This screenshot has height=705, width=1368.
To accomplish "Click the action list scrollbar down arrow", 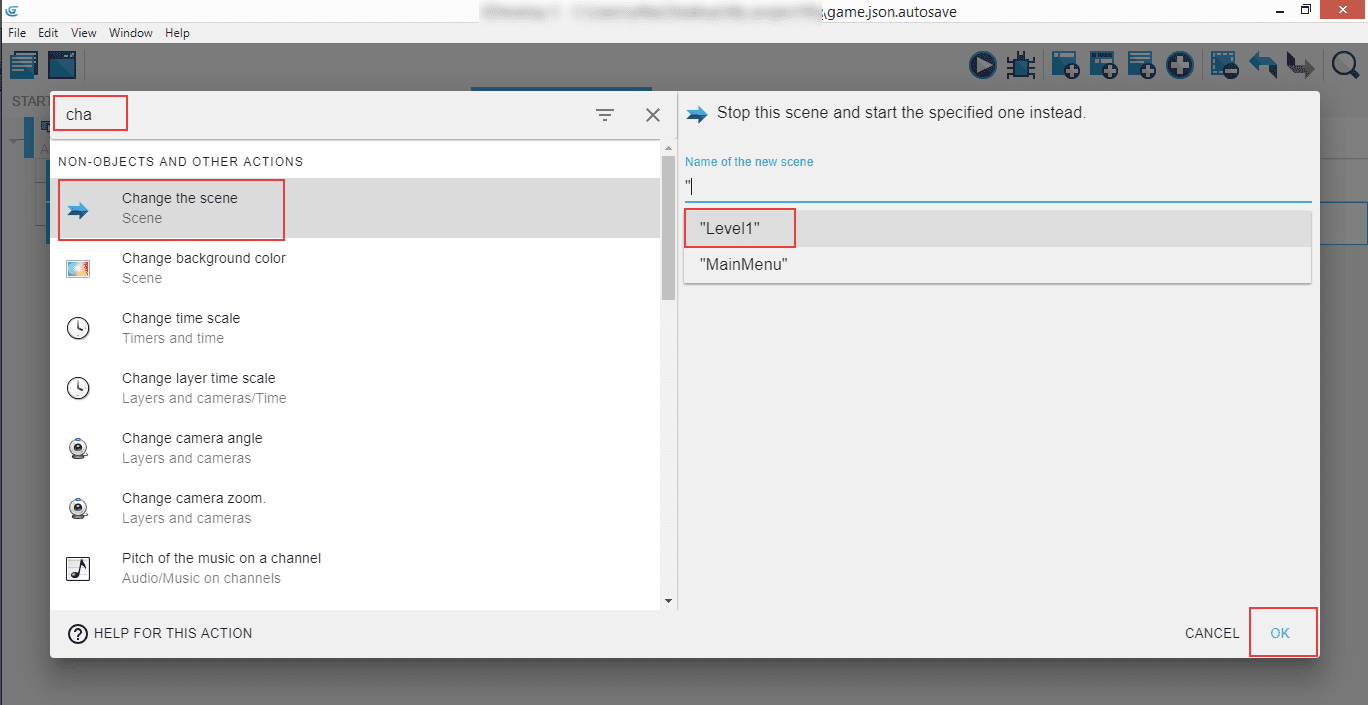I will click(x=669, y=600).
